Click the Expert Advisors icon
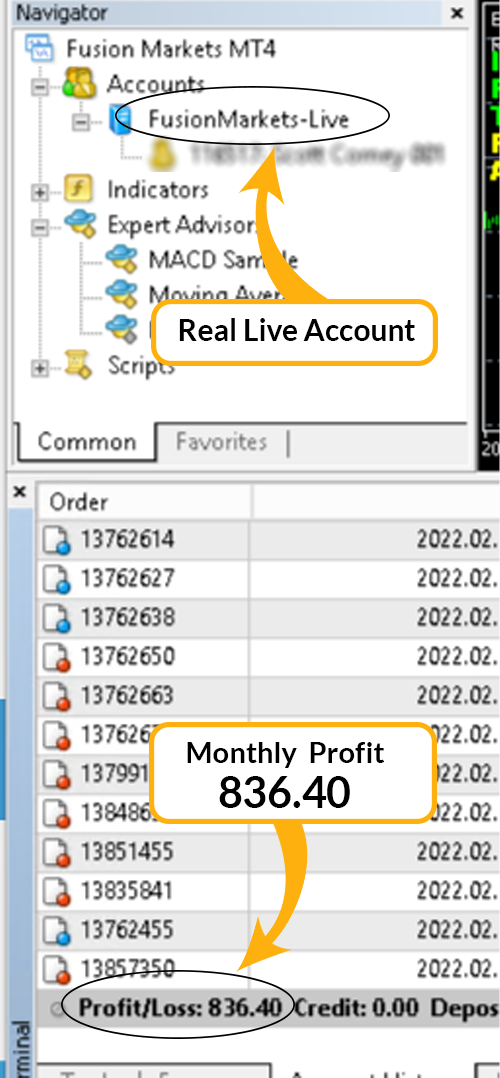The width and height of the screenshot is (500, 1078). point(80,225)
